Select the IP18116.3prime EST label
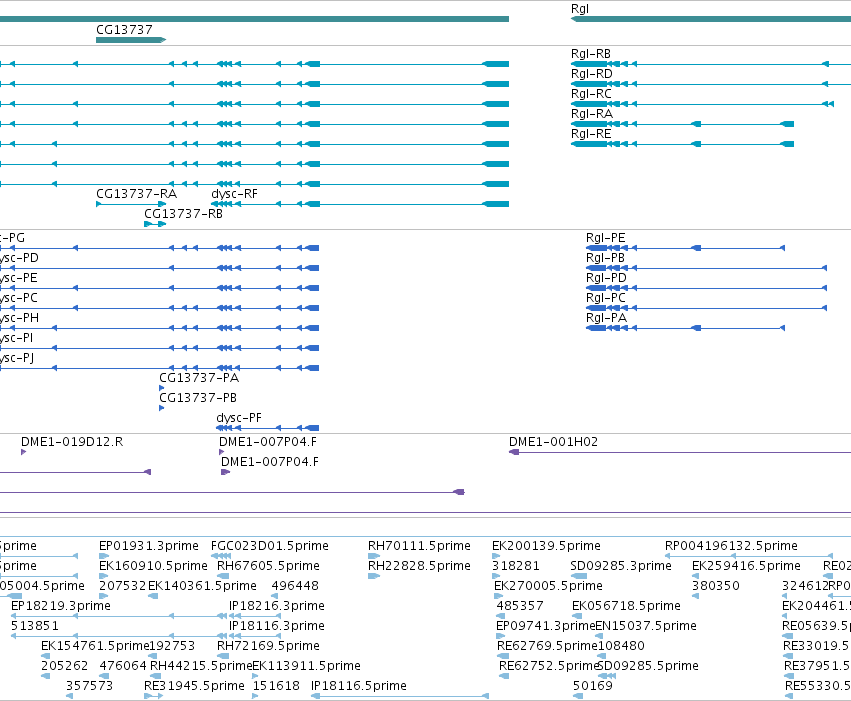 277,626
